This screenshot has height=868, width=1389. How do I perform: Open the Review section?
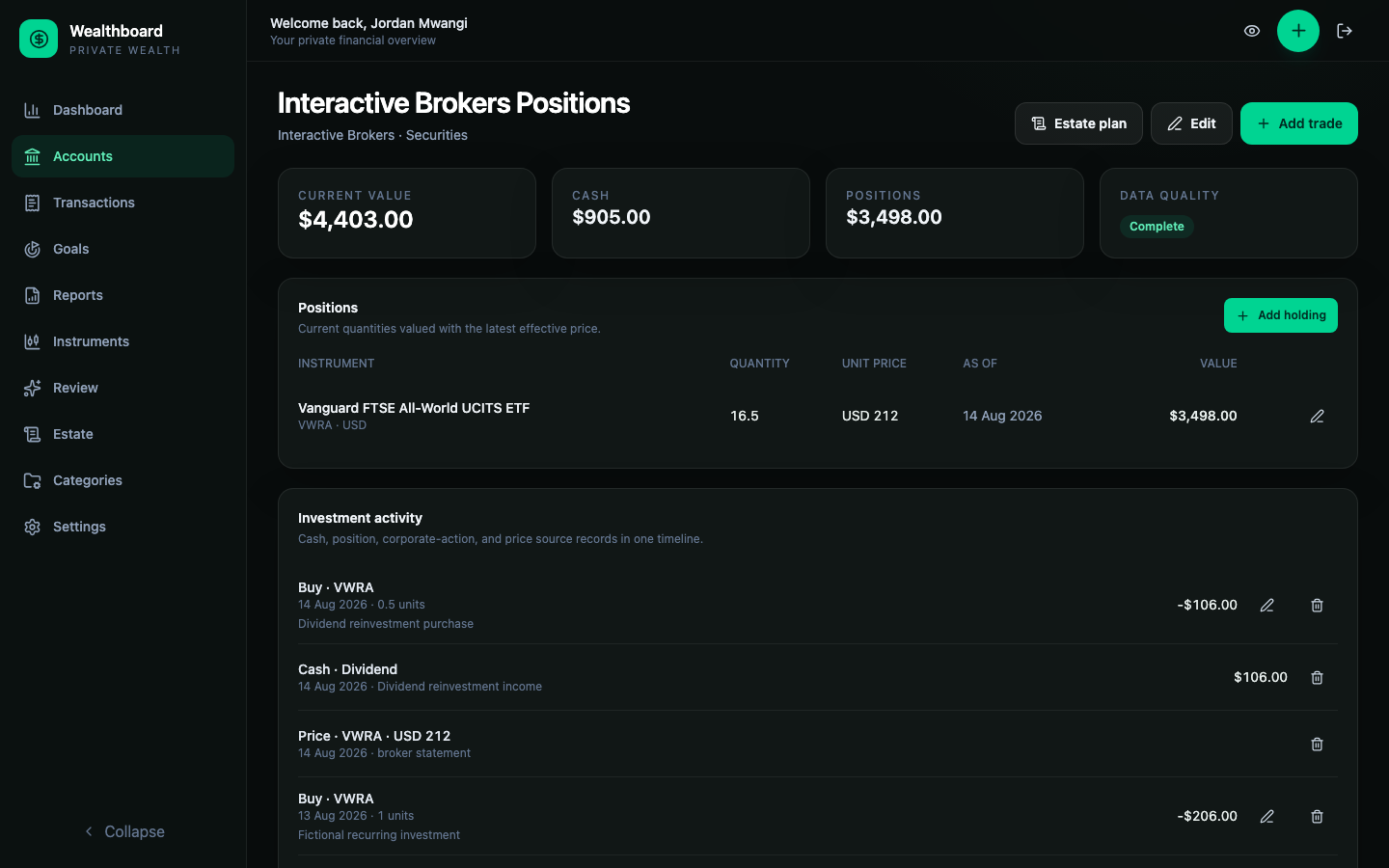[x=123, y=388]
